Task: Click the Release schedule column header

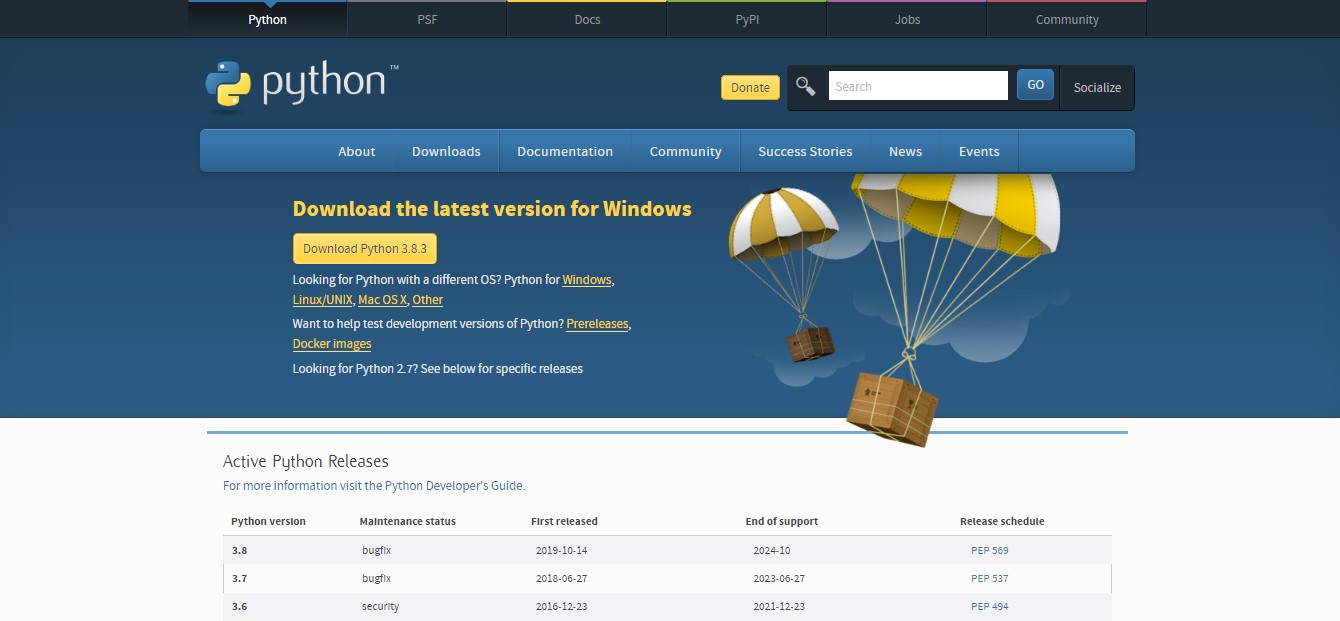Action: coord(1002,522)
